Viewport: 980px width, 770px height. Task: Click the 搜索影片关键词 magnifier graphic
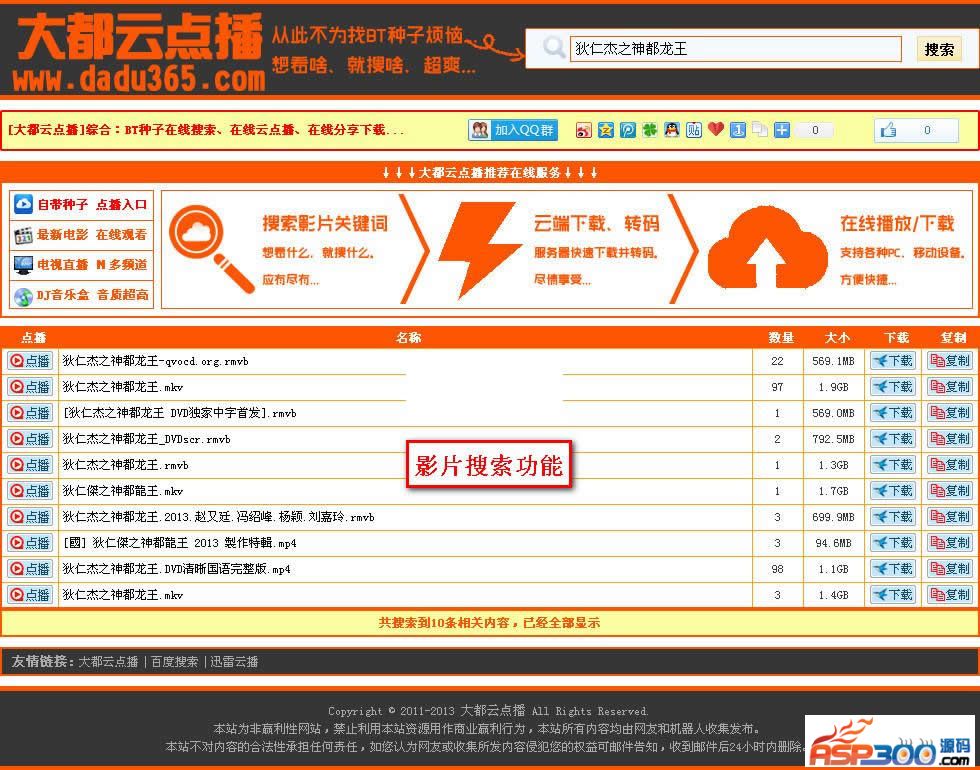pos(211,248)
